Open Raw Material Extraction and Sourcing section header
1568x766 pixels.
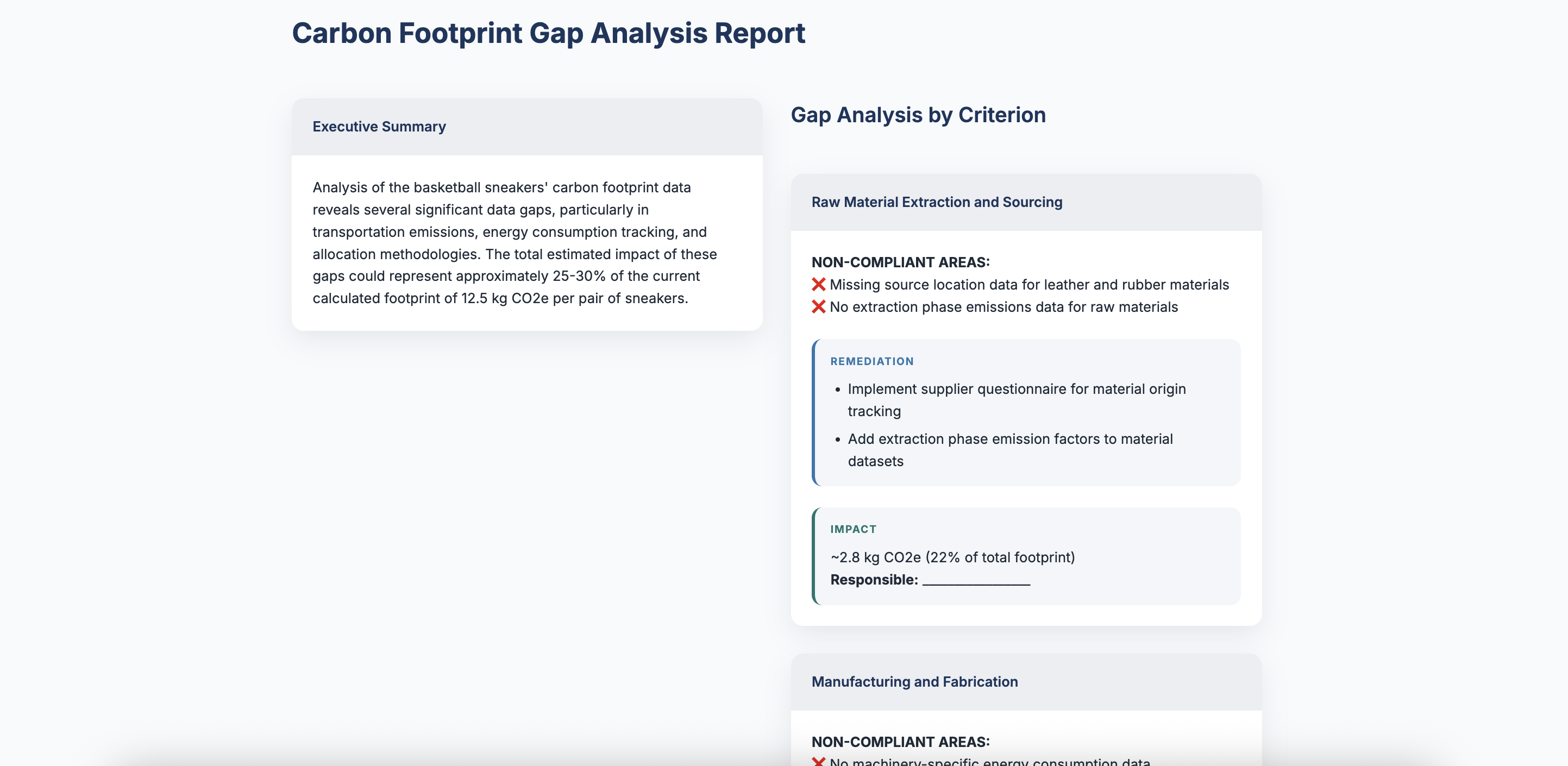point(936,202)
